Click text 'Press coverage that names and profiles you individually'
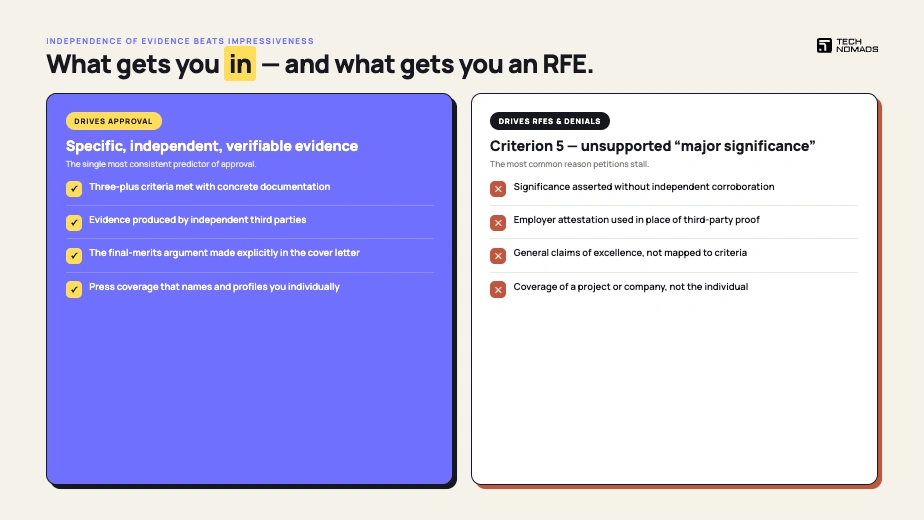The image size is (924, 520). pos(214,287)
